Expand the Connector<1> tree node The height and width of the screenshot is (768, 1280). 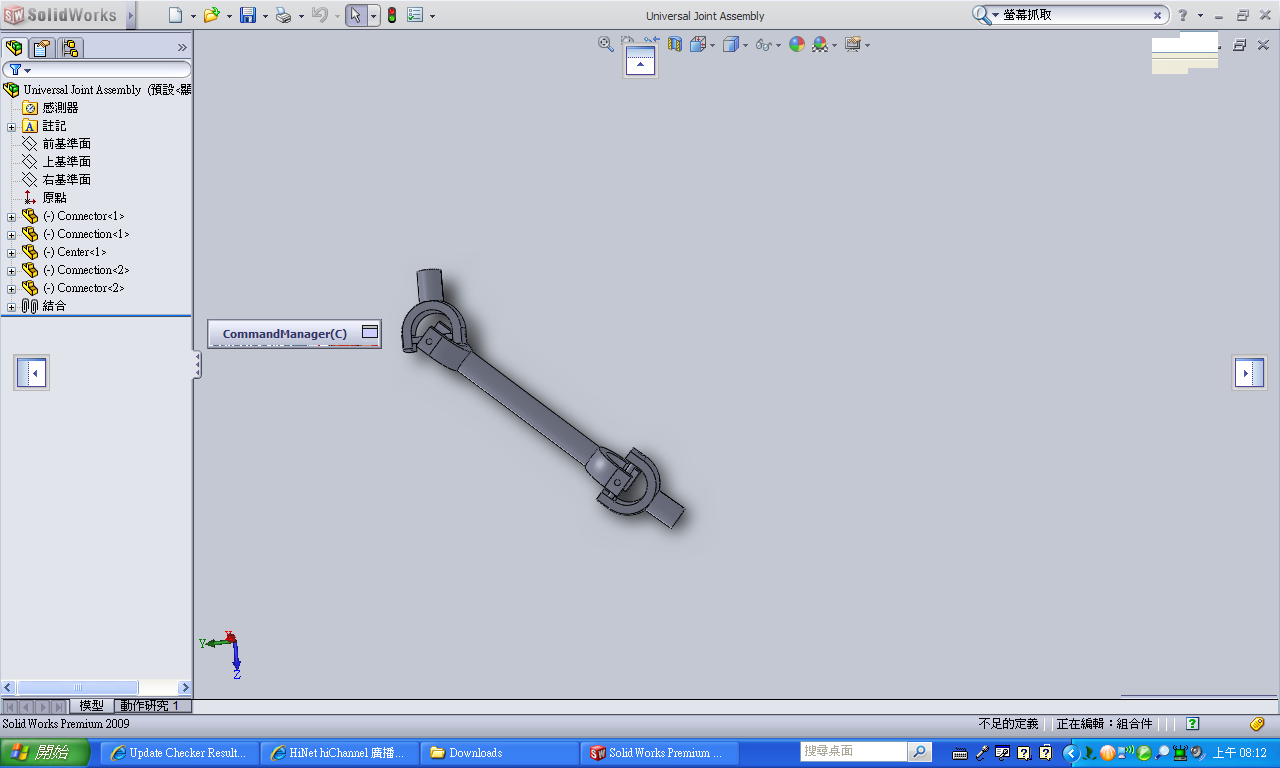(x=12, y=217)
